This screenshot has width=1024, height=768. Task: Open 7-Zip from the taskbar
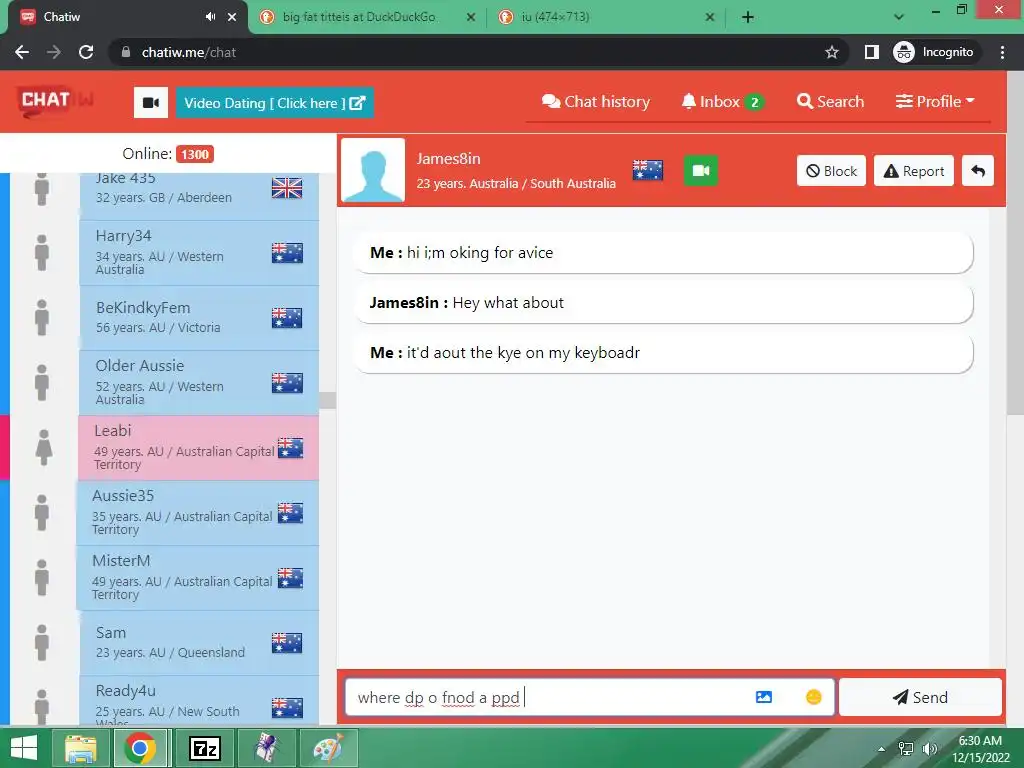click(204, 748)
